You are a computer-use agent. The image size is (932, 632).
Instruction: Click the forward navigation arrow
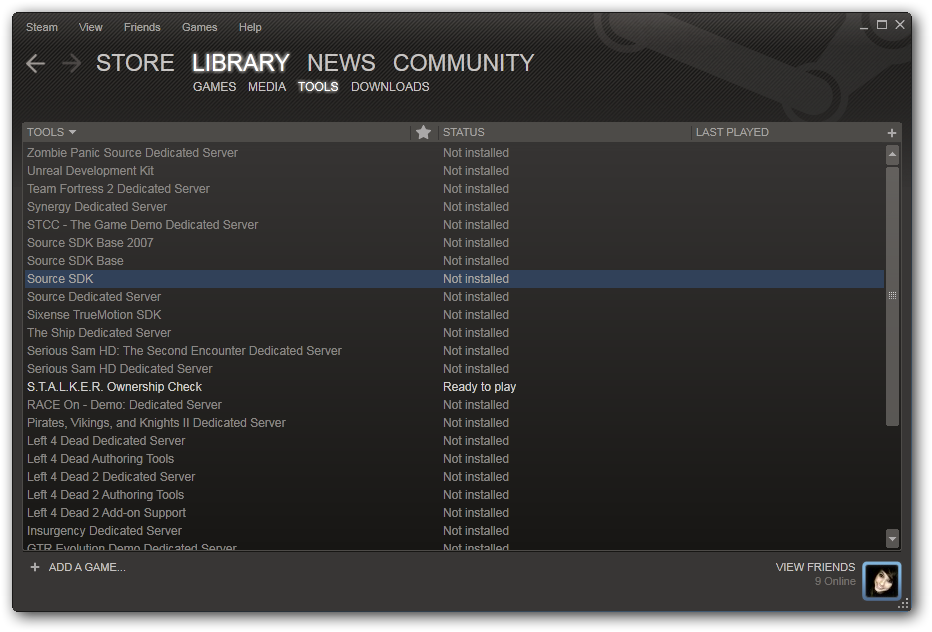[x=71, y=64]
